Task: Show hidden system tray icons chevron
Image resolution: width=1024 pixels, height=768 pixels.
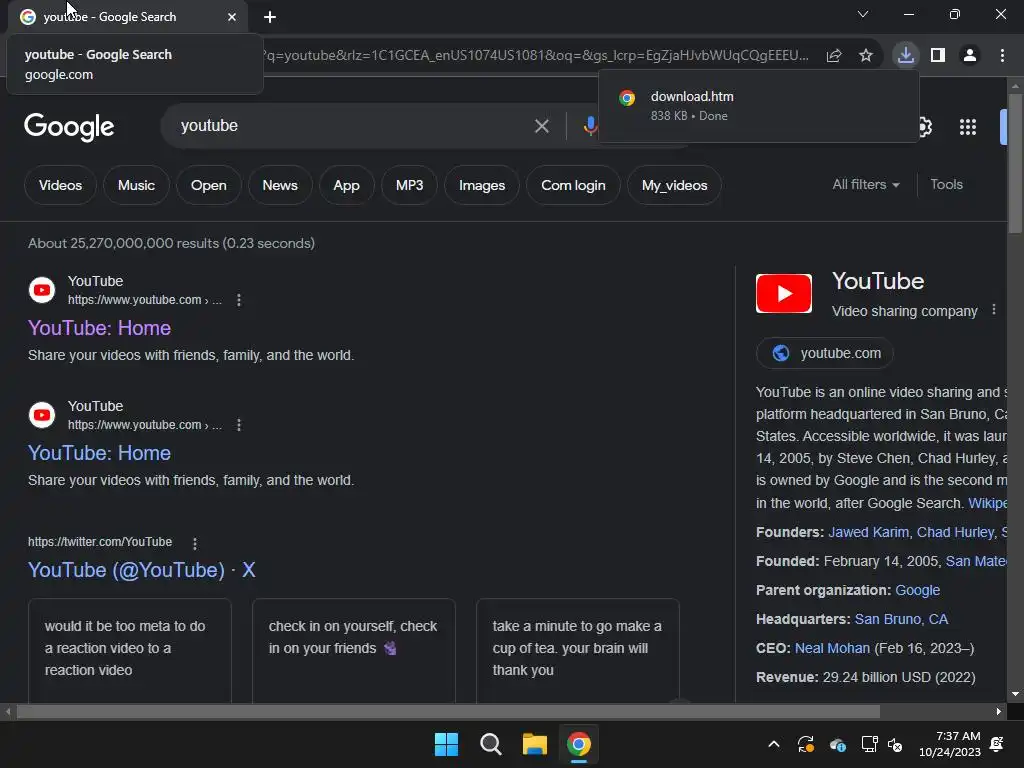Action: (774, 744)
